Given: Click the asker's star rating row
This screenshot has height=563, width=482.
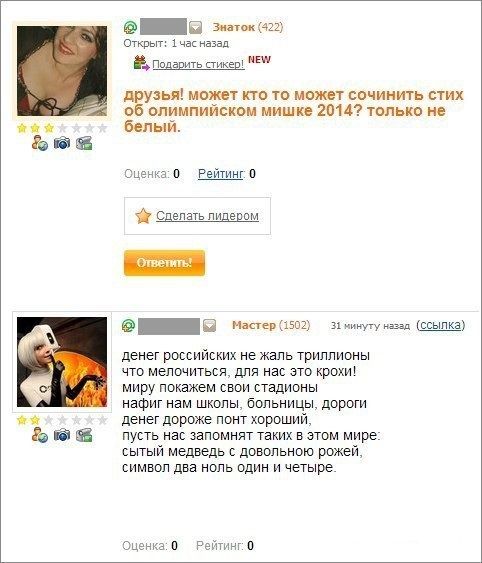Looking at the screenshot, I should pyautogui.click(x=62, y=128).
